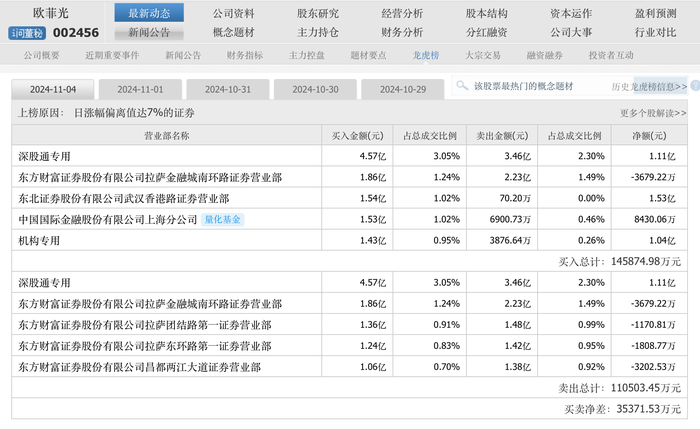The width and height of the screenshot is (700, 429).
Task: Go to 融资融券 sub-tab
Action: pos(544,55)
